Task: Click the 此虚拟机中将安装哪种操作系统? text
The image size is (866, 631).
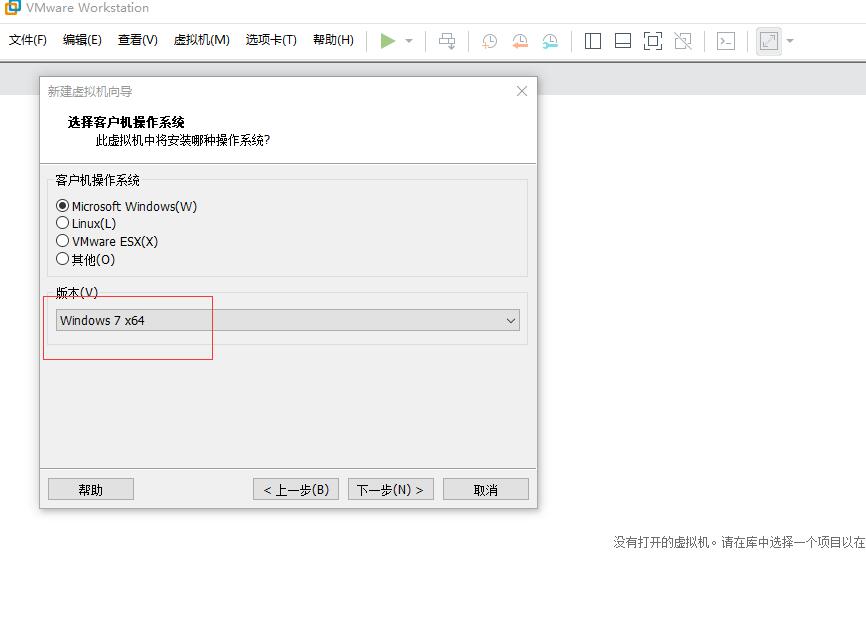Action: click(x=183, y=140)
